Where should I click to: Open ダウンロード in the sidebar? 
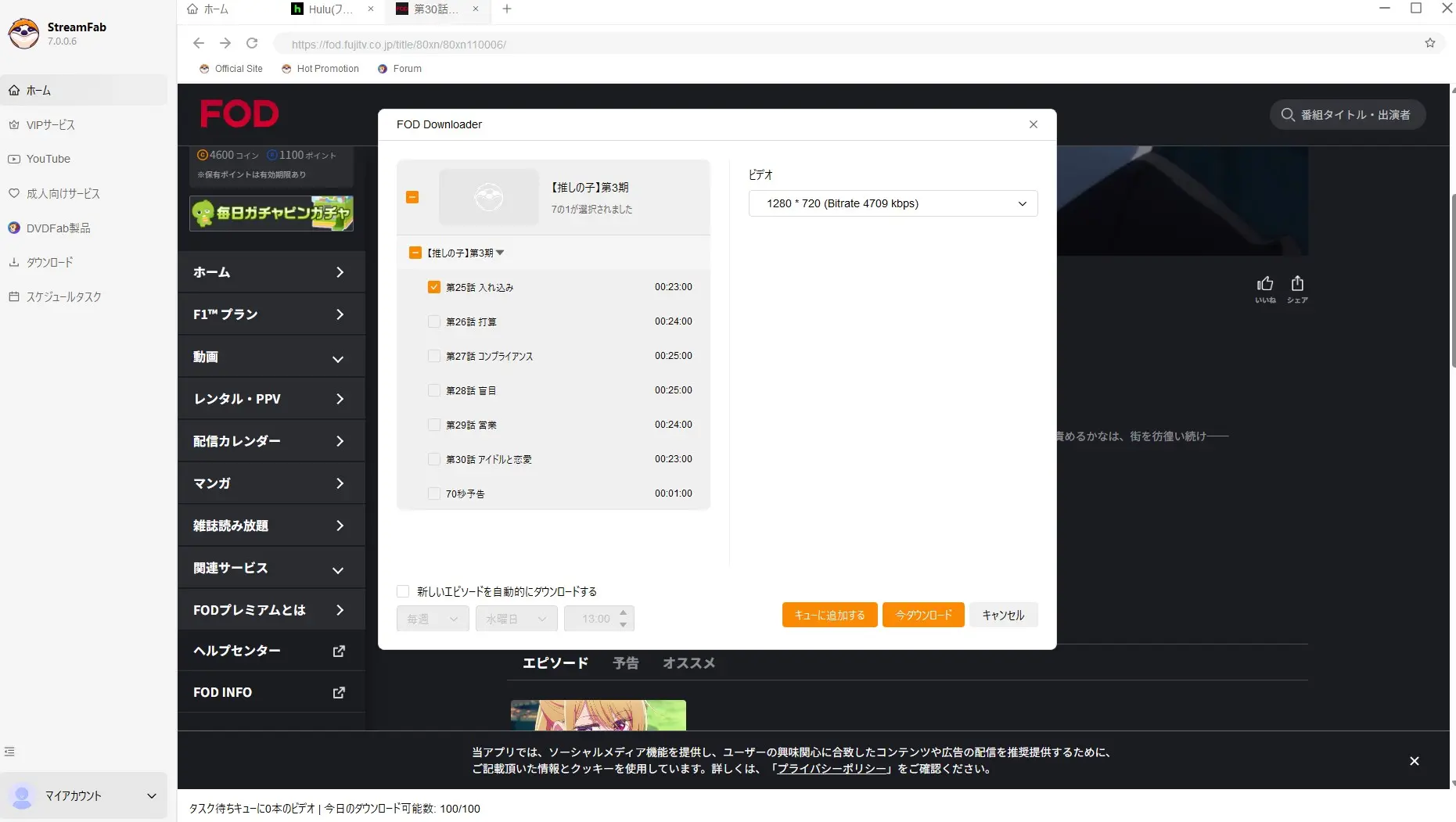(84, 262)
